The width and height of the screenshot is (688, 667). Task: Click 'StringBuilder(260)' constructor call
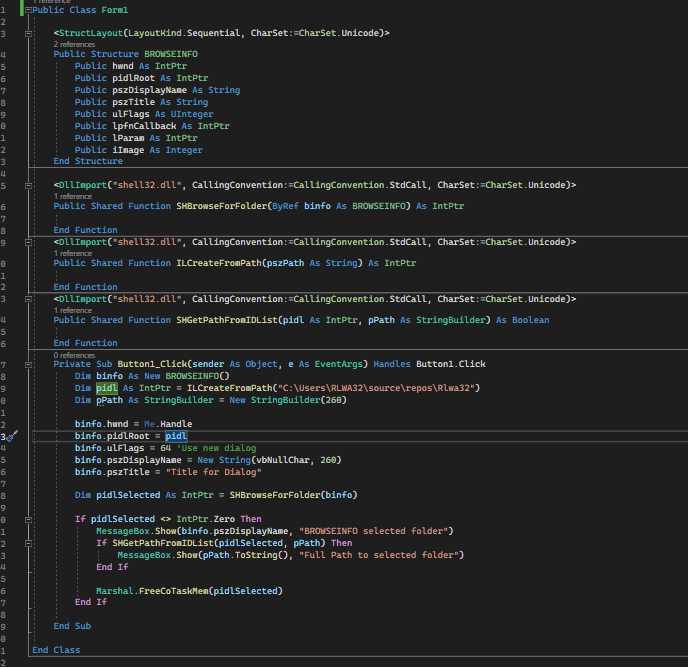(x=298, y=400)
